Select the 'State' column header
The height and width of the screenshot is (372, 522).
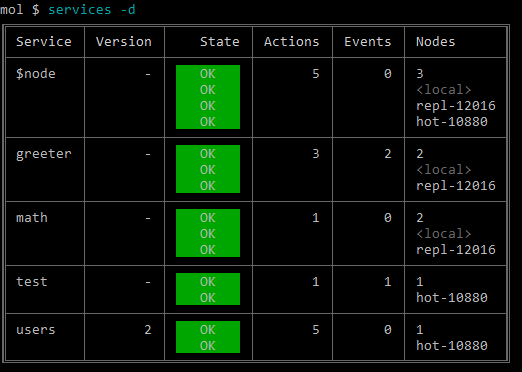click(x=220, y=42)
